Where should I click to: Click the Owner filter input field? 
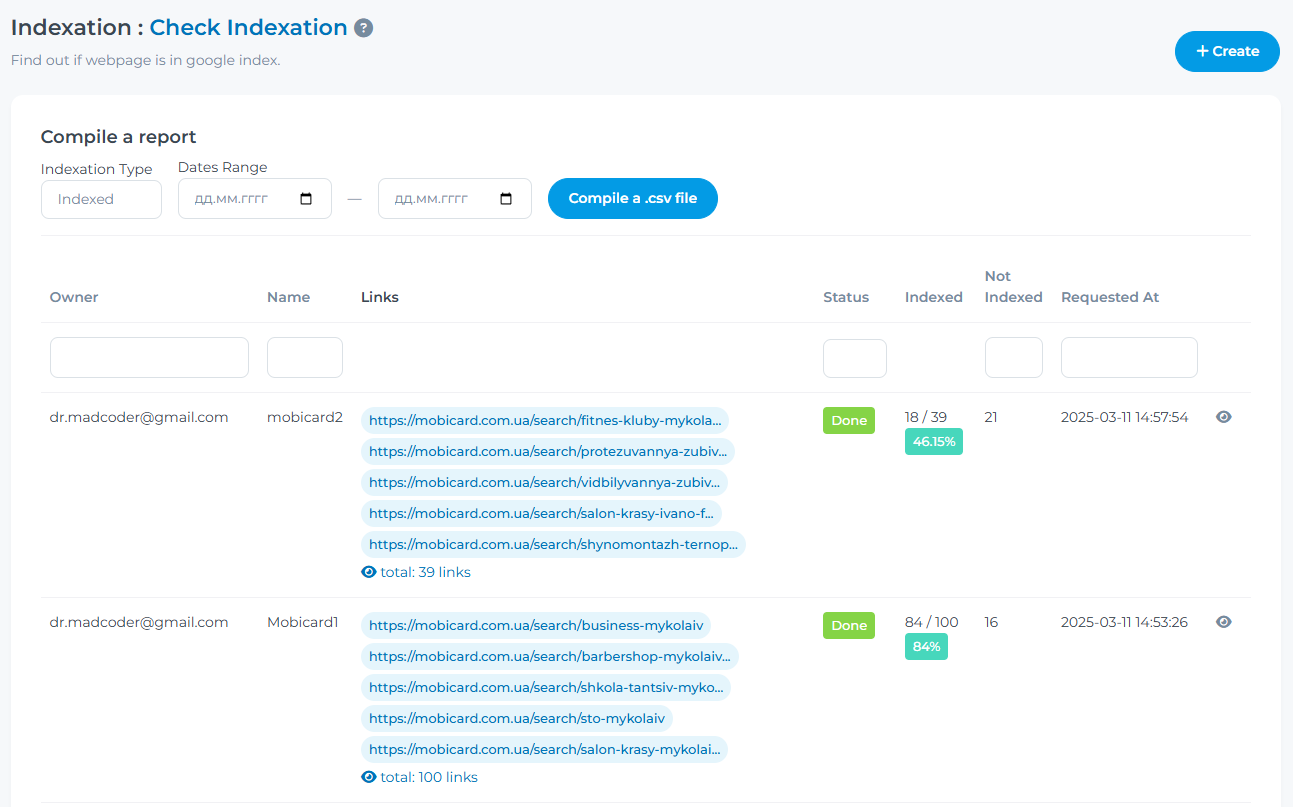(x=149, y=357)
